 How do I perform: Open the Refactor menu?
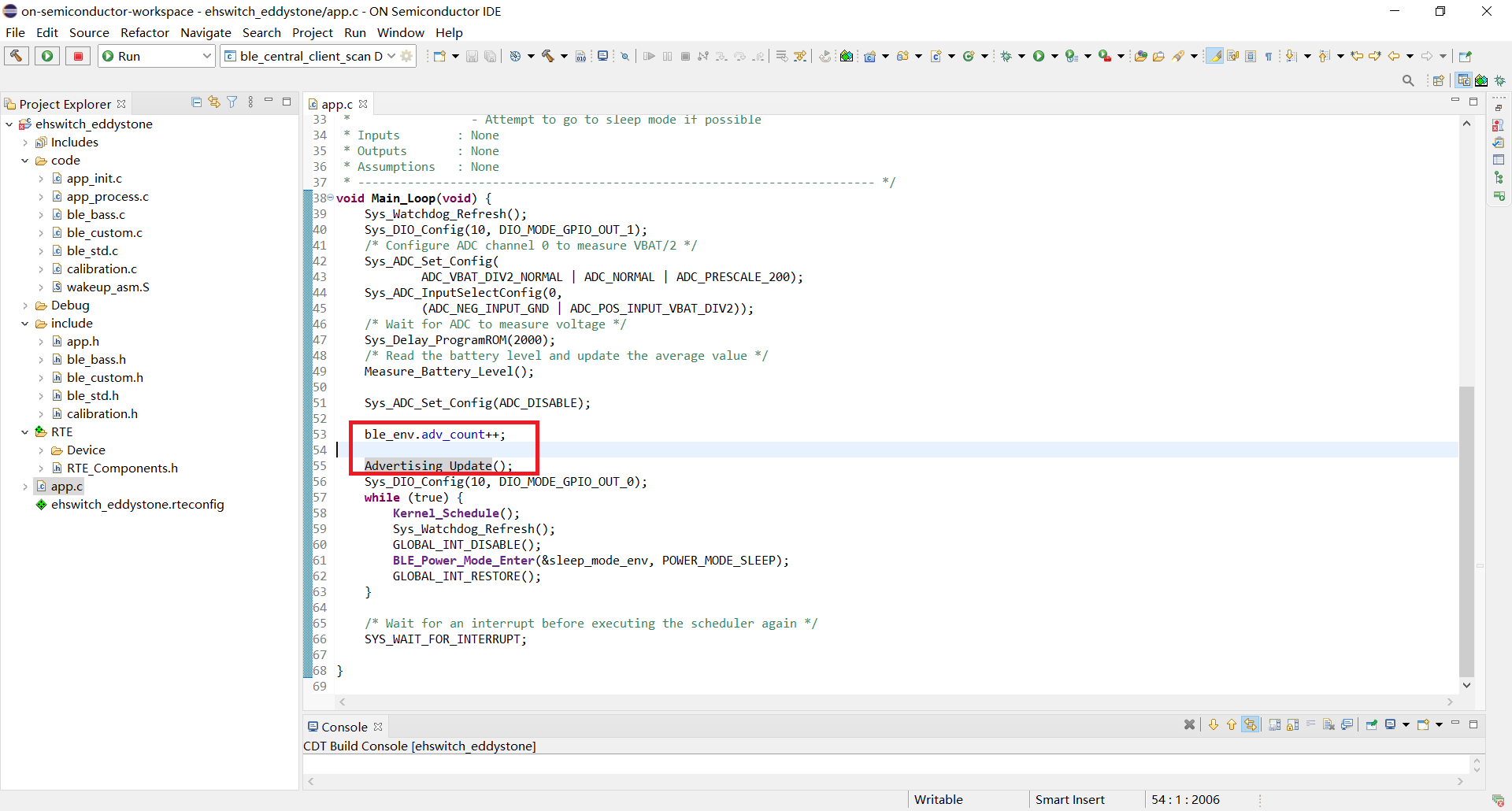coord(145,32)
